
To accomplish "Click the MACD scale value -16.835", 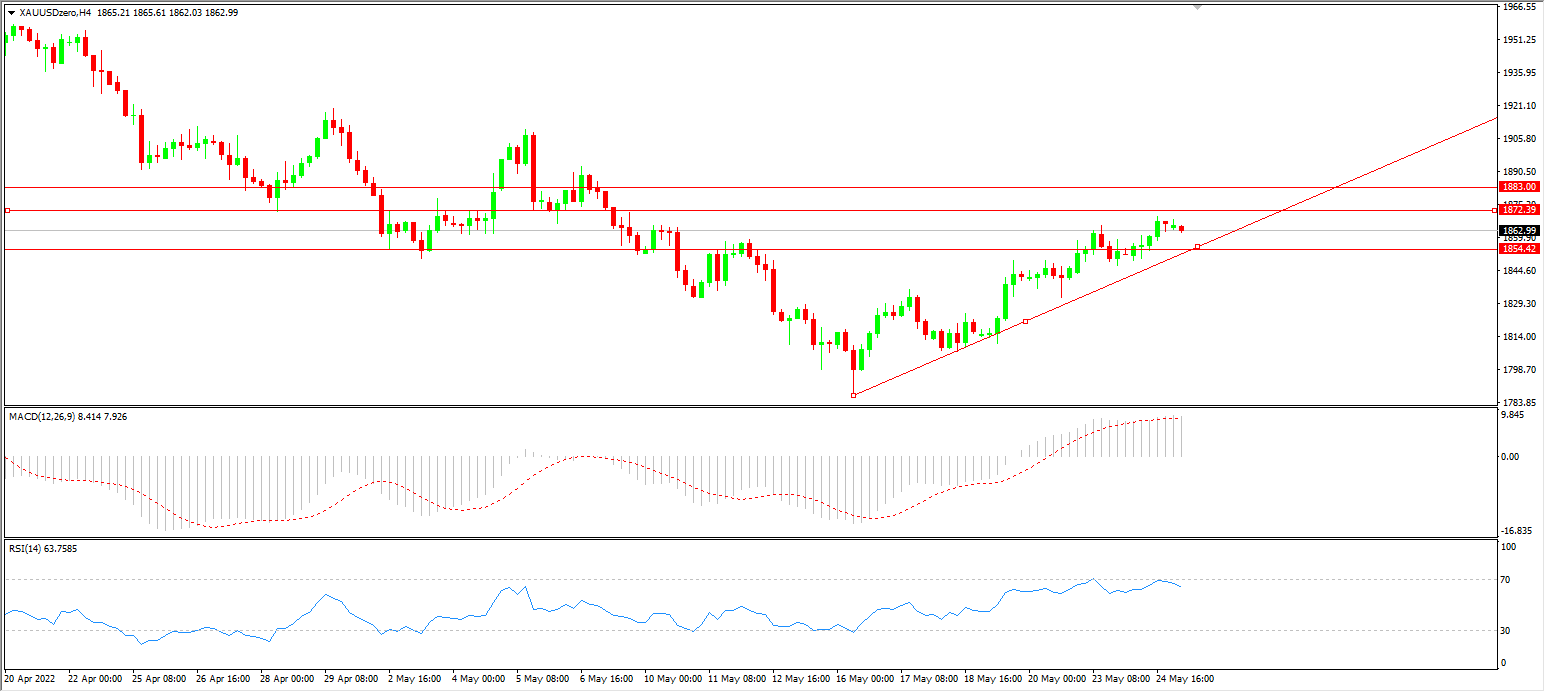I will coord(1518,530).
